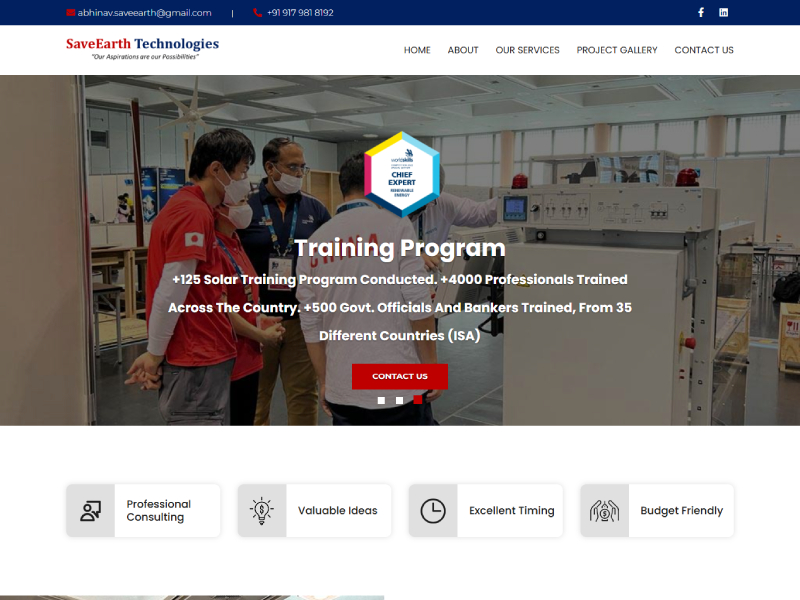Navigate to CONTACT US in navbar
The image size is (800, 600).
(x=704, y=50)
